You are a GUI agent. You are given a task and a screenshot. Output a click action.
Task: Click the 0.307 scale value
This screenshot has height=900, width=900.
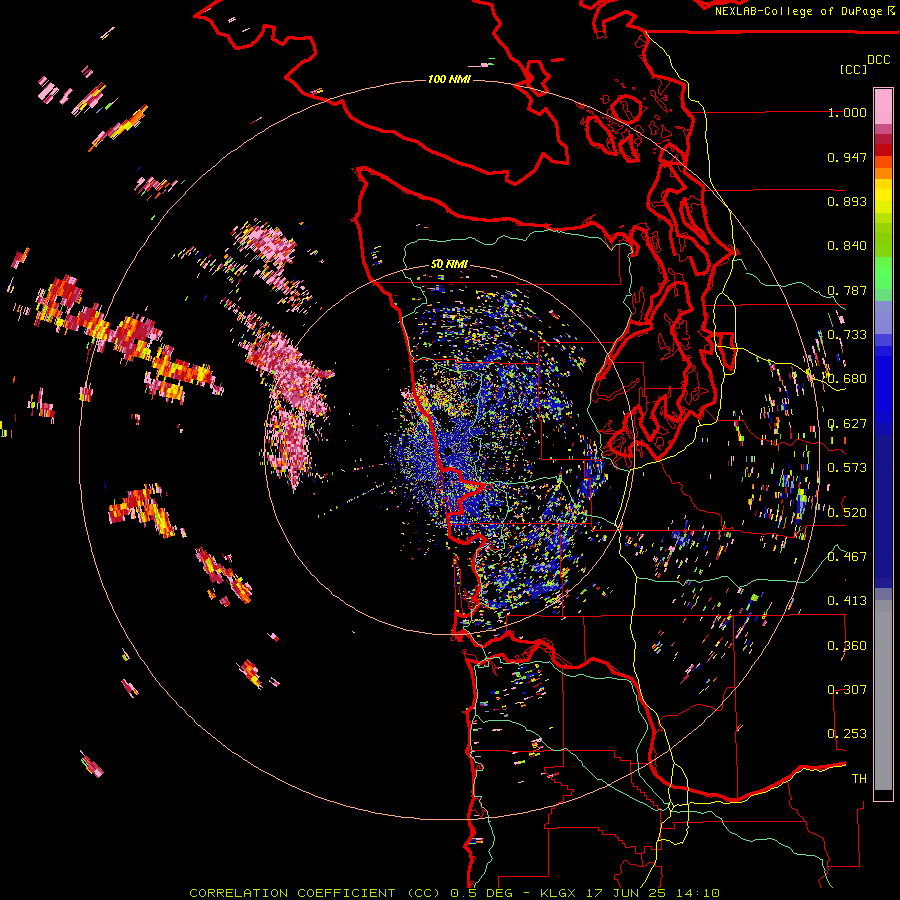tap(847, 689)
